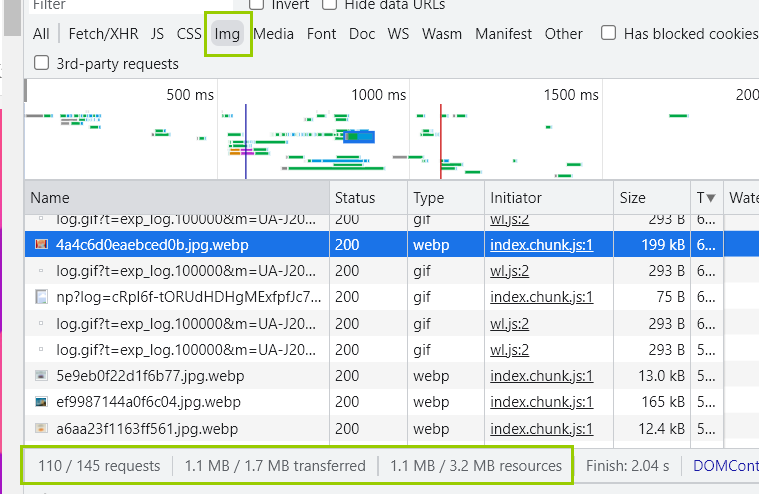
Task: Select the Img request filter
Action: point(227,34)
